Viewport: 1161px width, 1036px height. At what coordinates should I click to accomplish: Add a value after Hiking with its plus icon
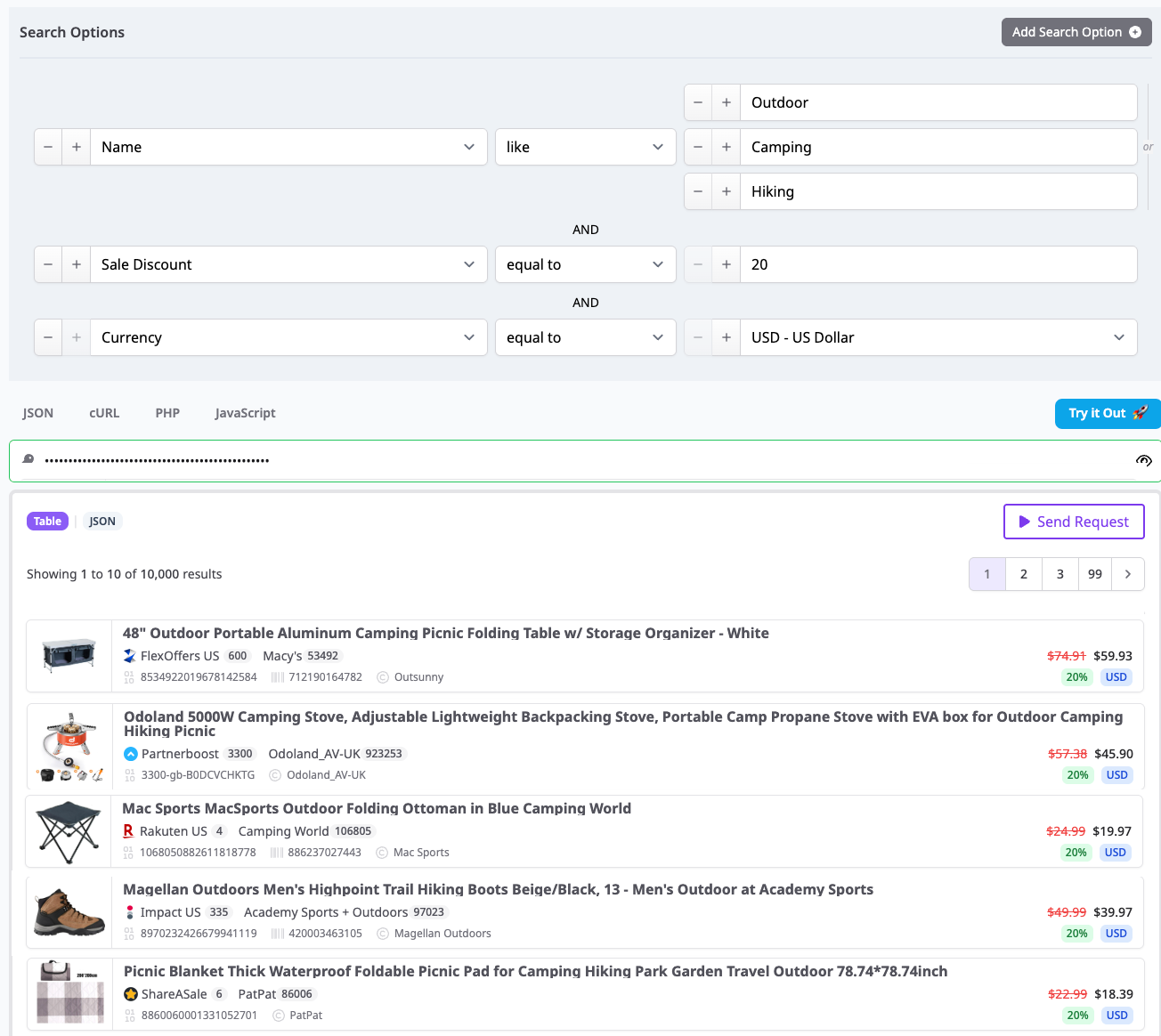coord(727,191)
